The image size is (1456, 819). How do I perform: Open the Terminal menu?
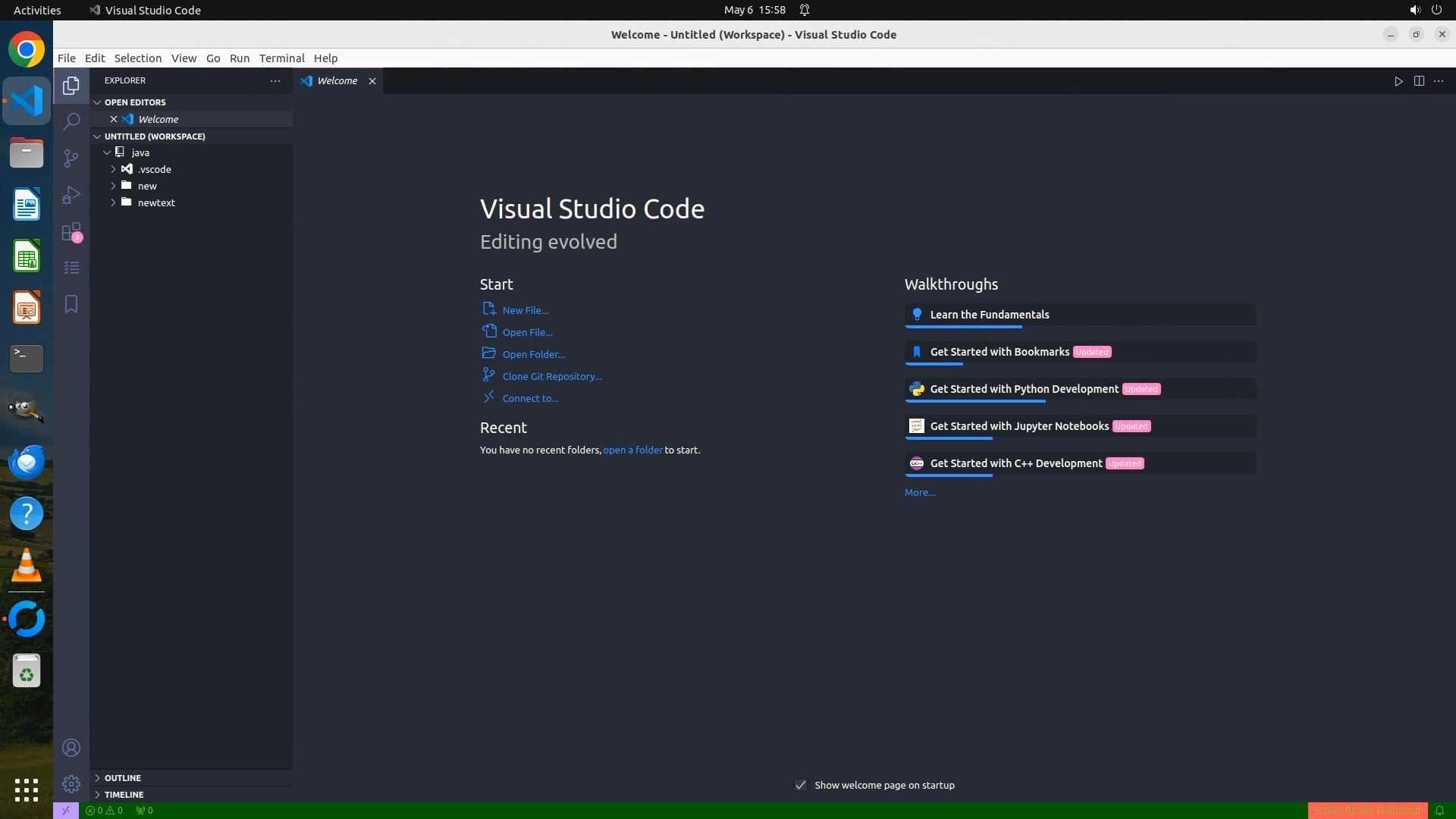coord(281,58)
